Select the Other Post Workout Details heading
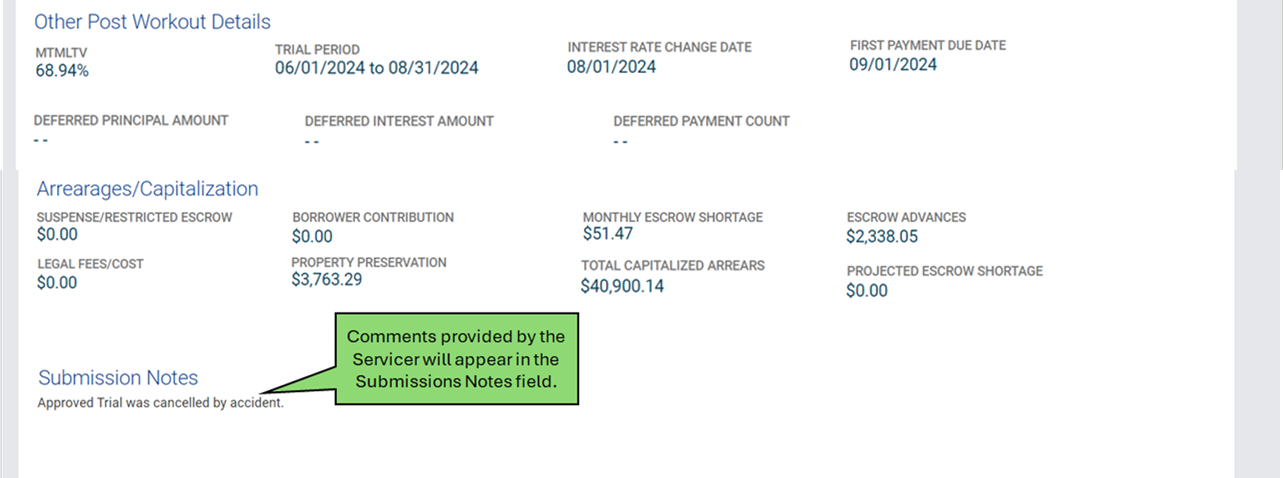The height and width of the screenshot is (478, 1283). pyautogui.click(x=152, y=21)
